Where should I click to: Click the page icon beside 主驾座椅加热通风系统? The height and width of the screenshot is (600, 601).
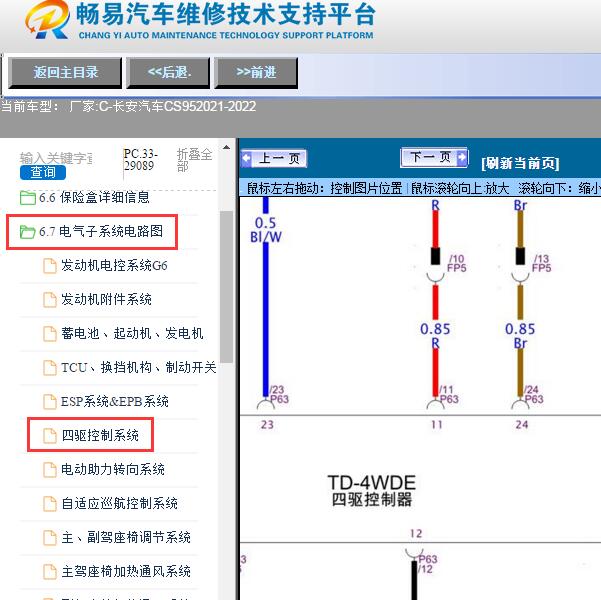[x=49, y=572]
